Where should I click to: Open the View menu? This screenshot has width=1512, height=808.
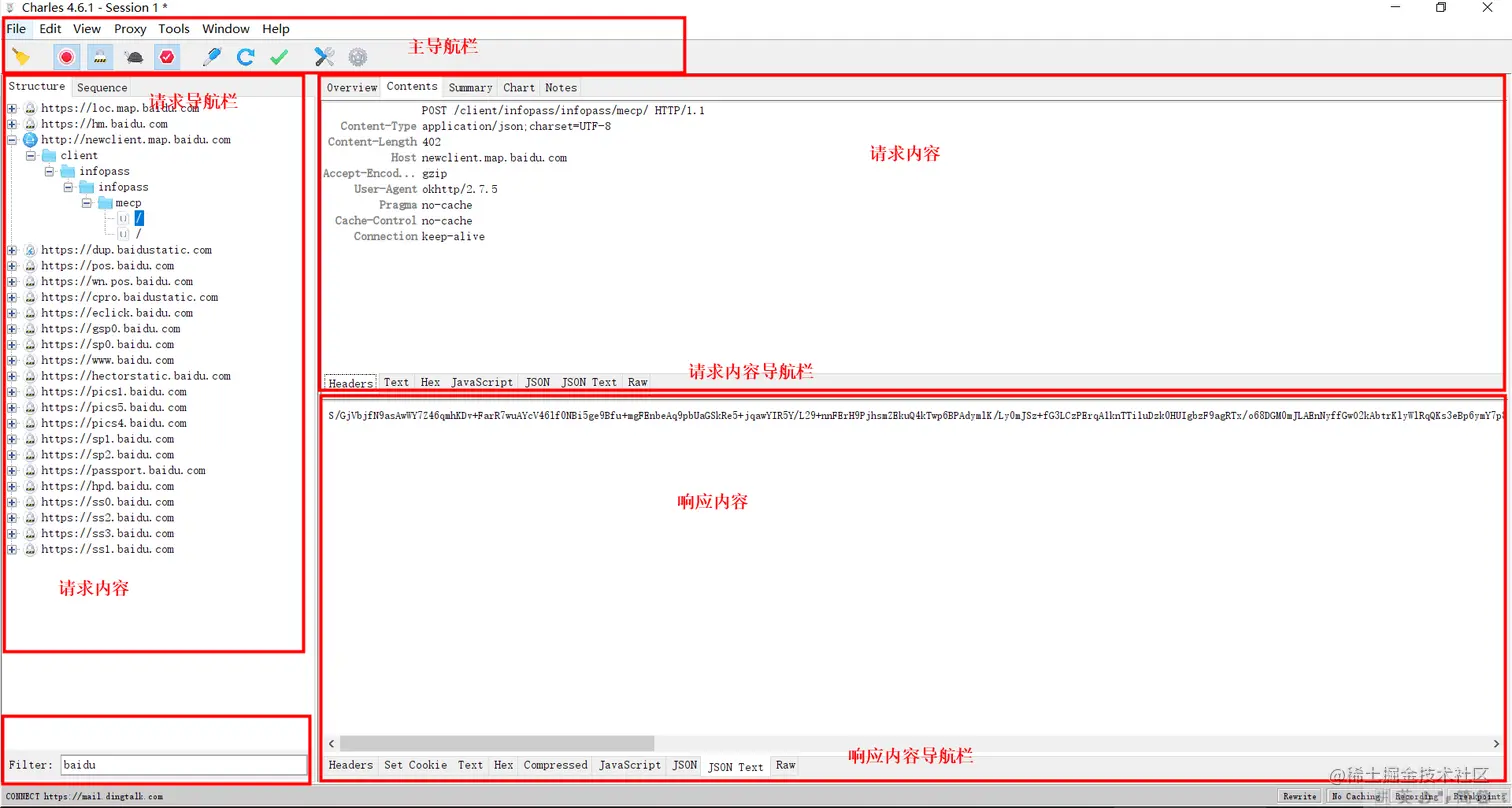pyautogui.click(x=87, y=29)
